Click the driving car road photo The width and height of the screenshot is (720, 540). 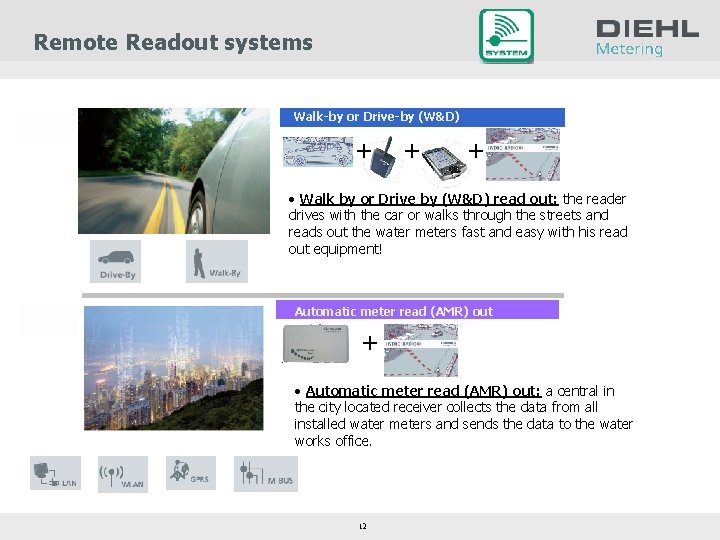coord(174,171)
